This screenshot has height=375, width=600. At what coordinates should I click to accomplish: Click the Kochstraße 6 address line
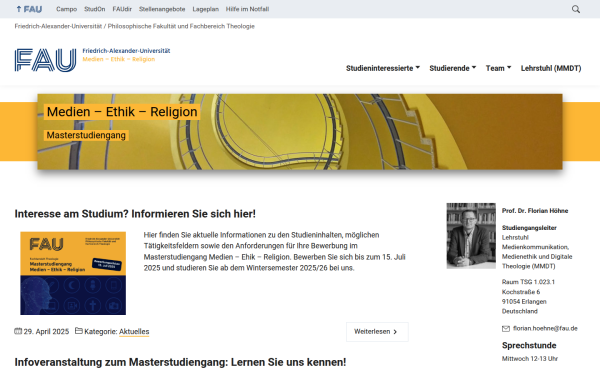(521, 292)
